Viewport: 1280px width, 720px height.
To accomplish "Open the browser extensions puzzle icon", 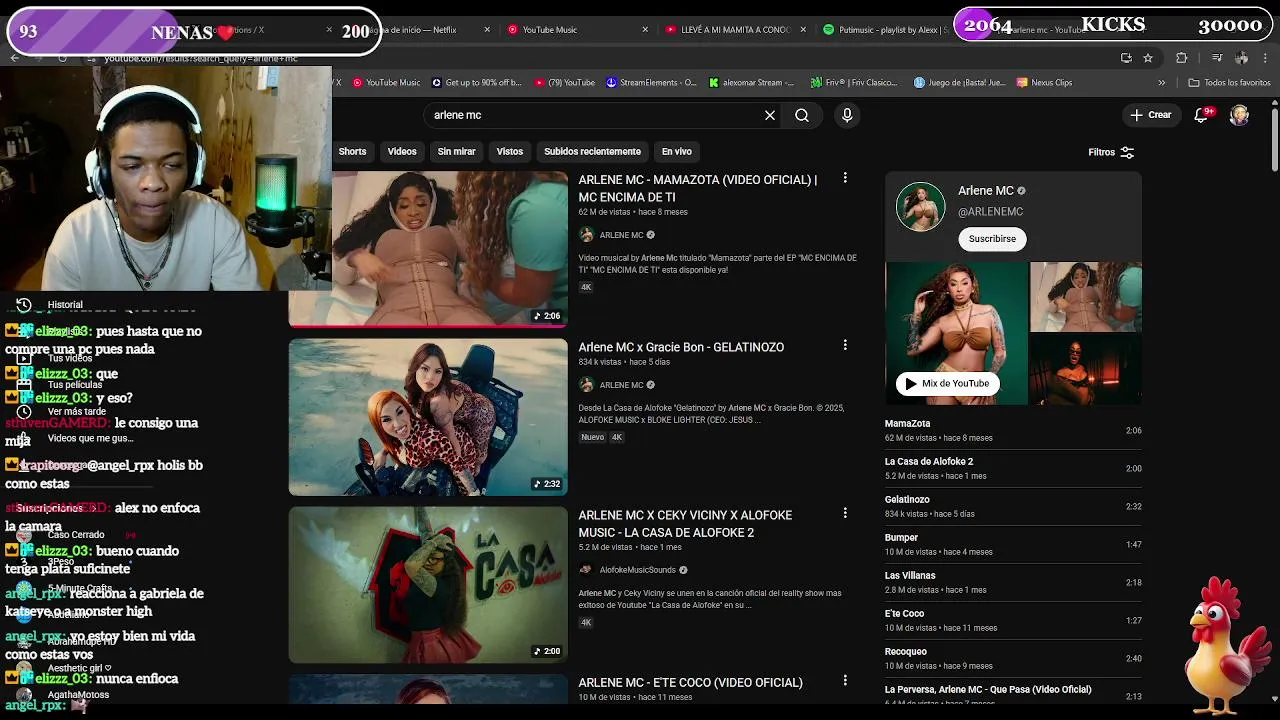I will coord(1181,58).
